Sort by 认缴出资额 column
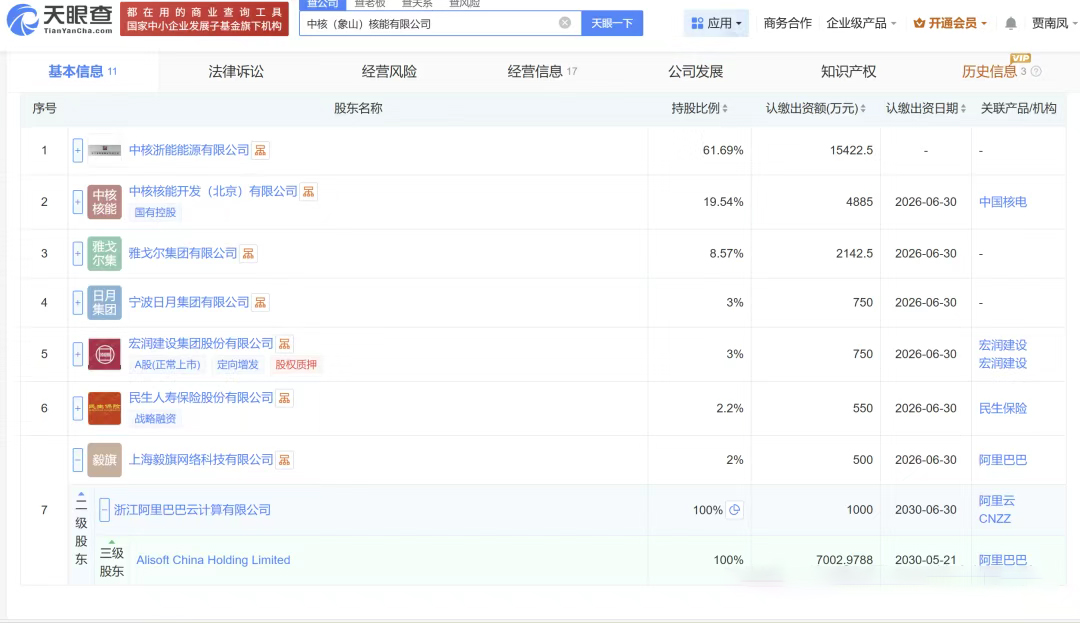 (x=816, y=108)
